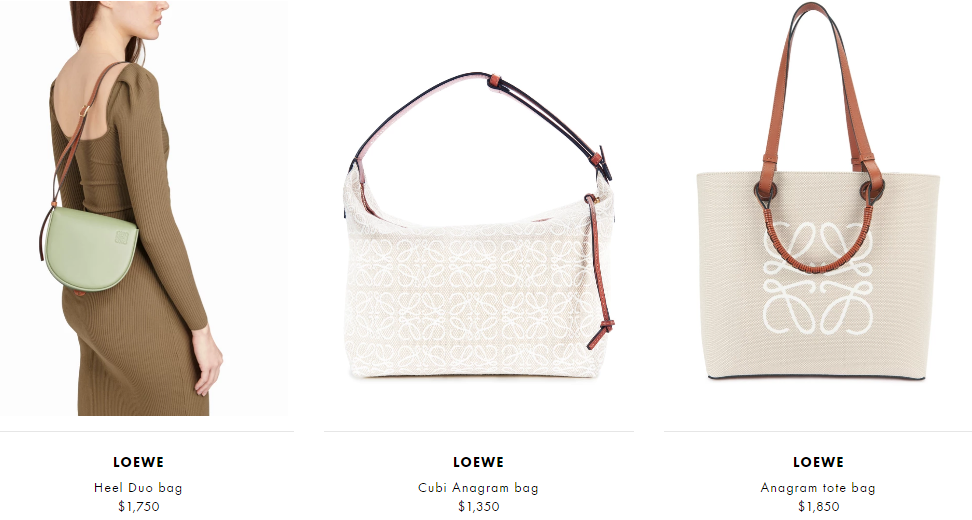Select the $1,350 price

pyautogui.click(x=479, y=506)
